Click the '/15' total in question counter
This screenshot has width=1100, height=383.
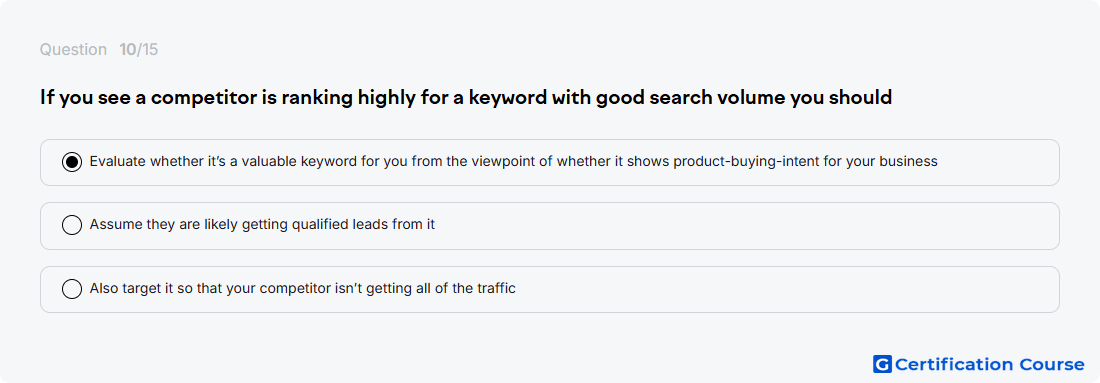(x=147, y=50)
